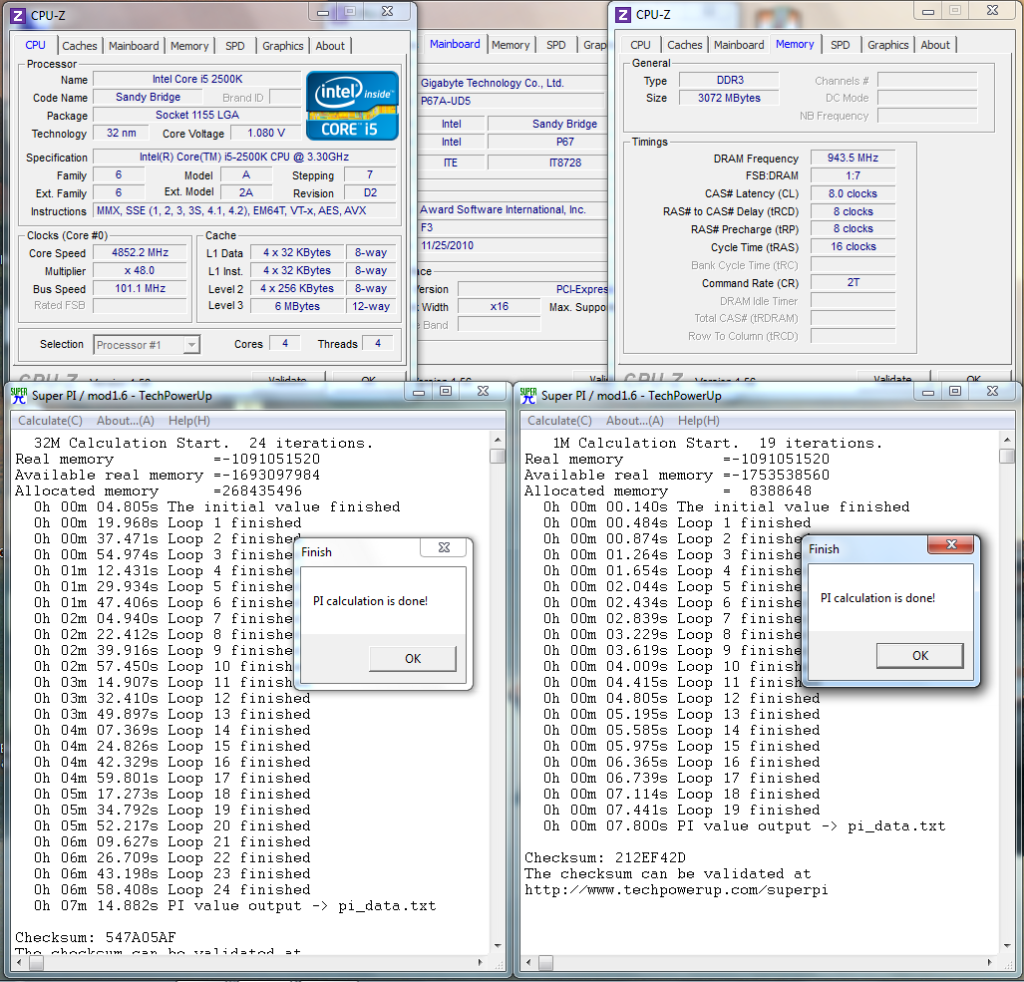Open About...(A) menu in right Super PI window
1024x982 pixels.
pyautogui.click(x=635, y=420)
